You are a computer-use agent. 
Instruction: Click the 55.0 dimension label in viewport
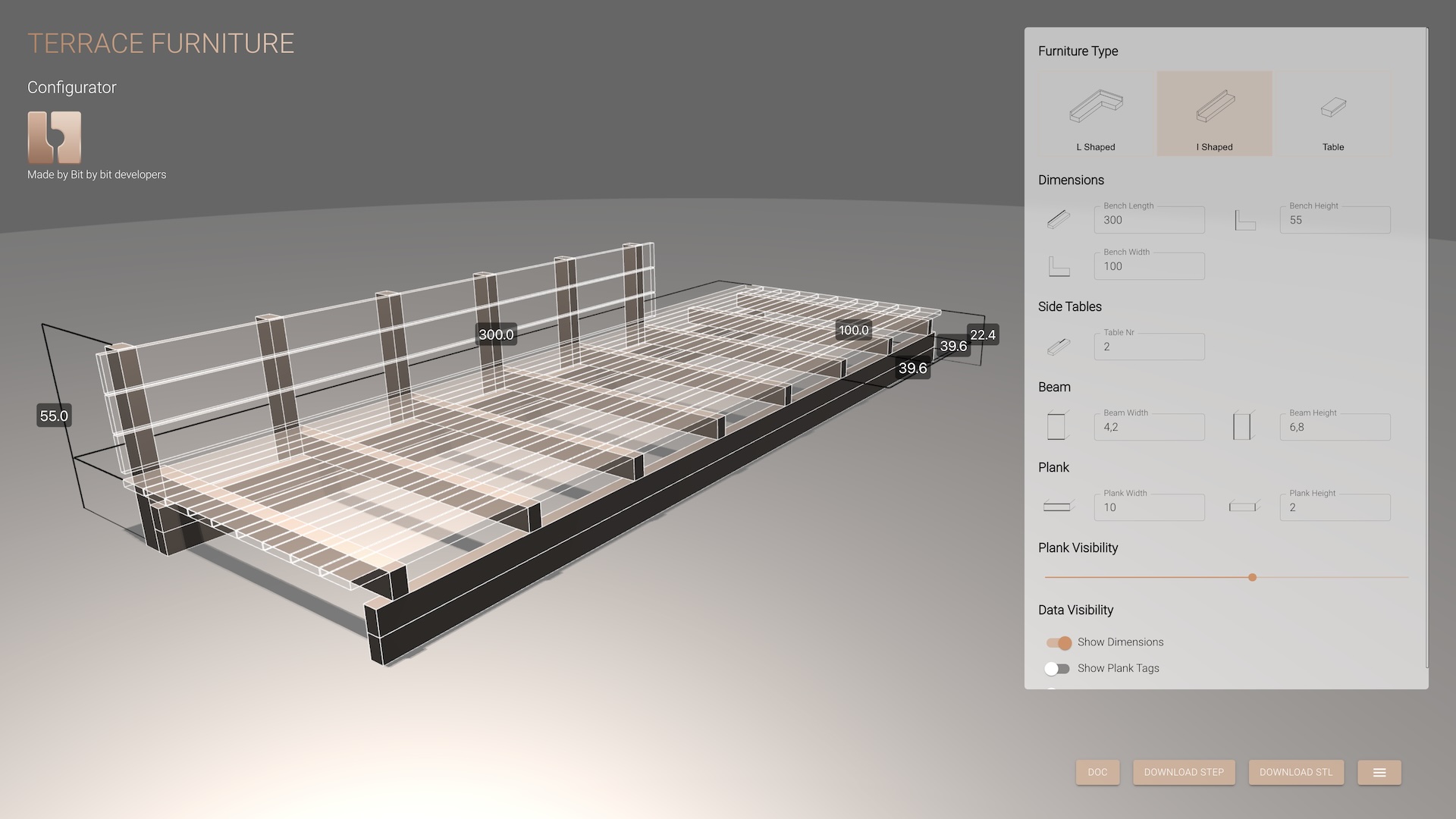(x=54, y=416)
